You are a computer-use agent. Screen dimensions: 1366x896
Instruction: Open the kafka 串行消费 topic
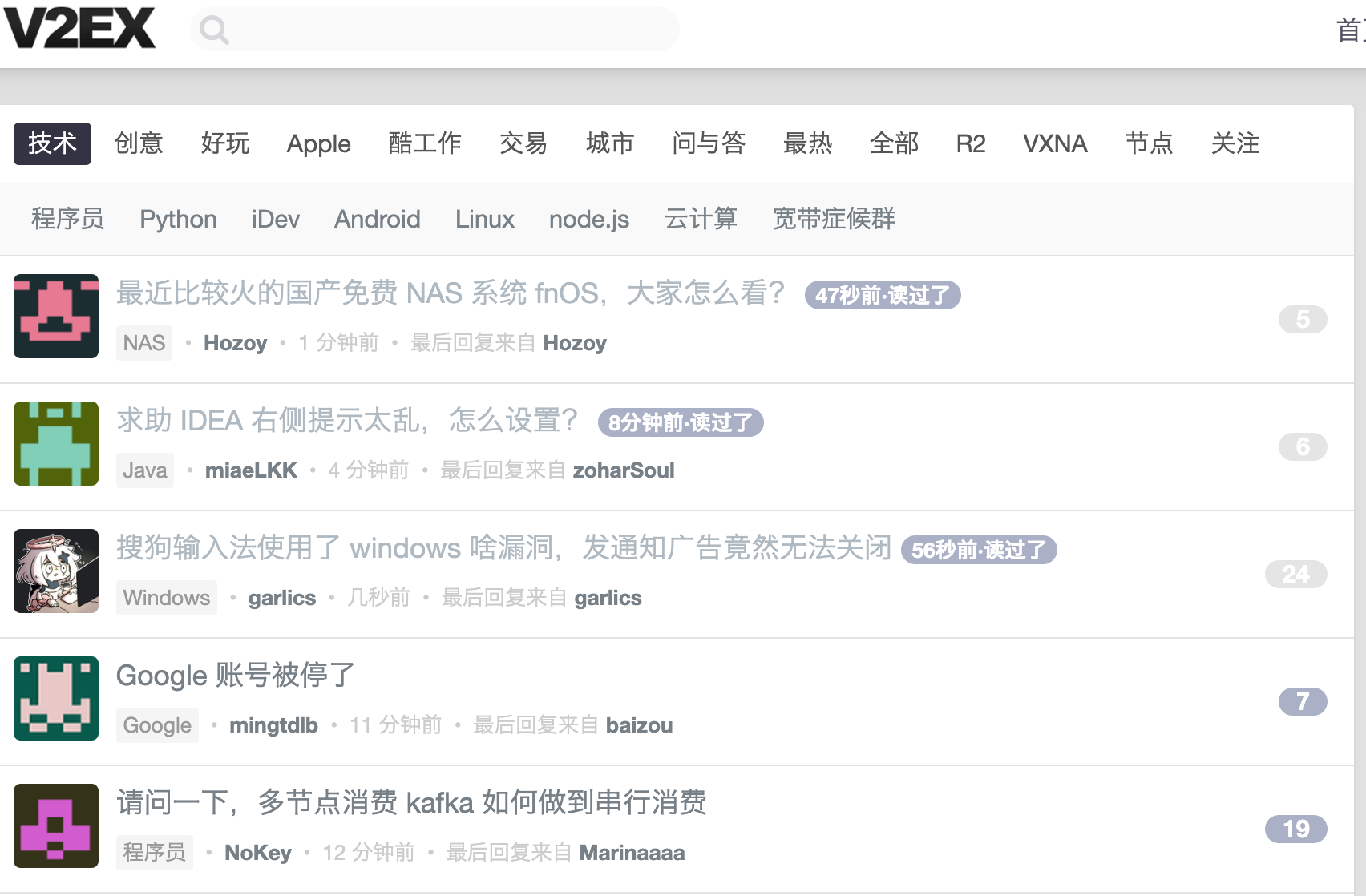412,802
